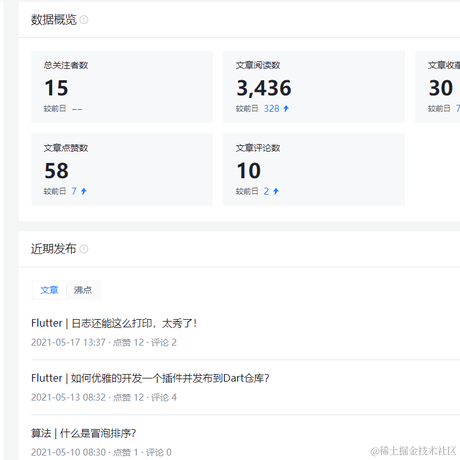Click info icon next to 数据概览
The height and width of the screenshot is (460, 460).
click(84, 20)
